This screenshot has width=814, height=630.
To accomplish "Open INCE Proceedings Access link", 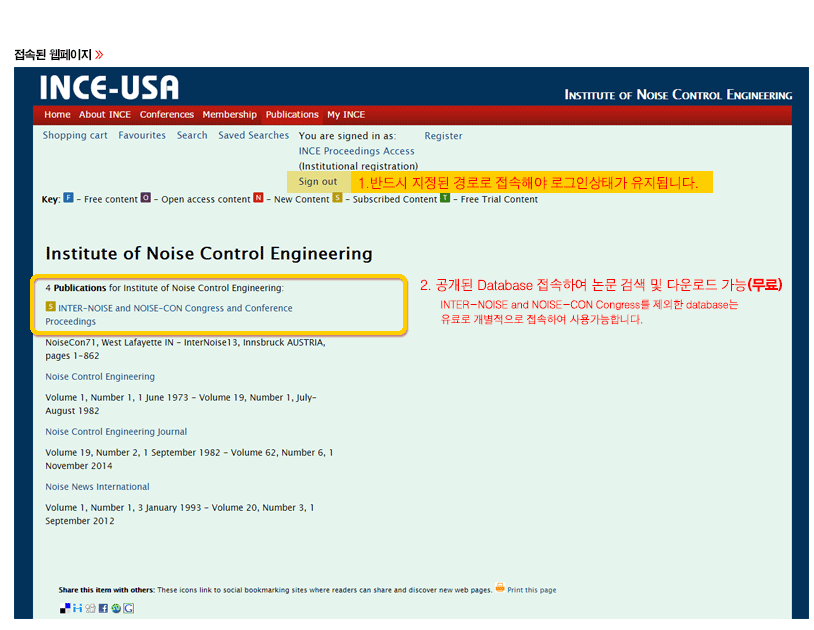I will pos(357,151).
